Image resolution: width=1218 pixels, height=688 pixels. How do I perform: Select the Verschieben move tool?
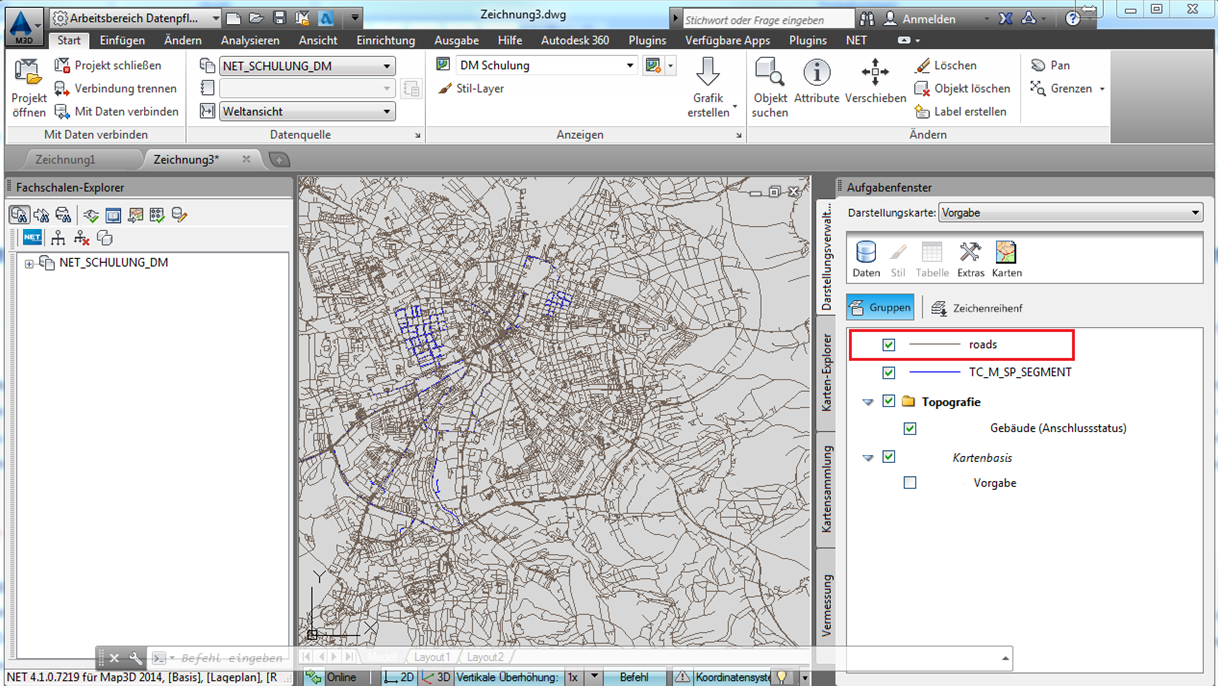coord(875,82)
